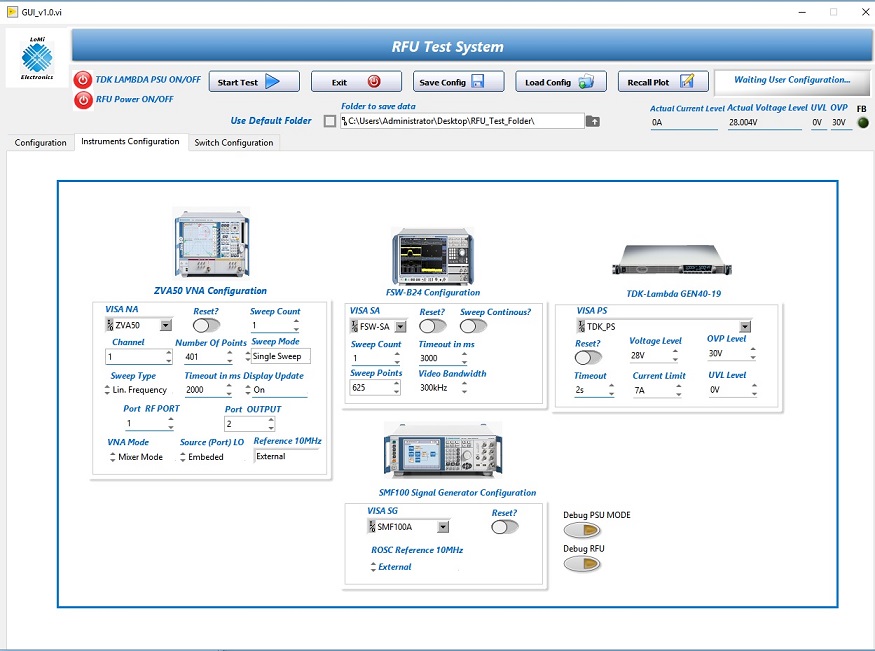Click the TDK LAMBDA PSU power icon
Screen dimensions: 875x651
[x=83, y=80]
